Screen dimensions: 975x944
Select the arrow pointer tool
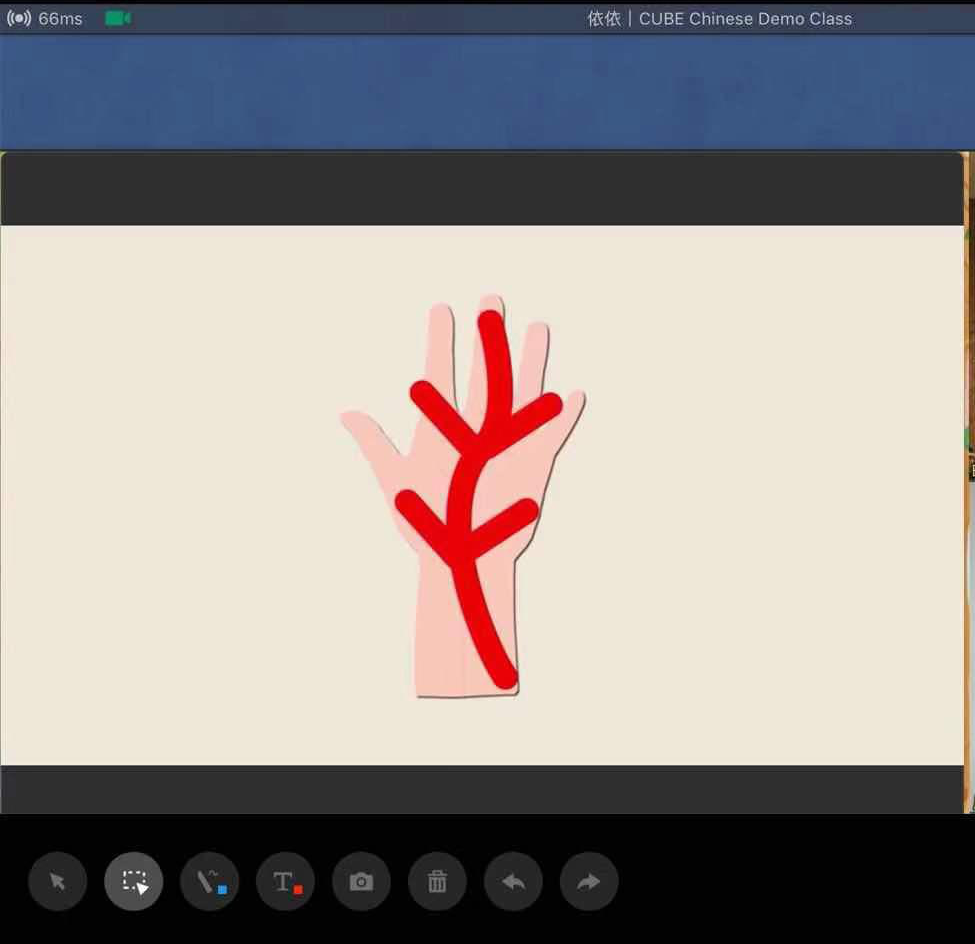[x=57, y=881]
